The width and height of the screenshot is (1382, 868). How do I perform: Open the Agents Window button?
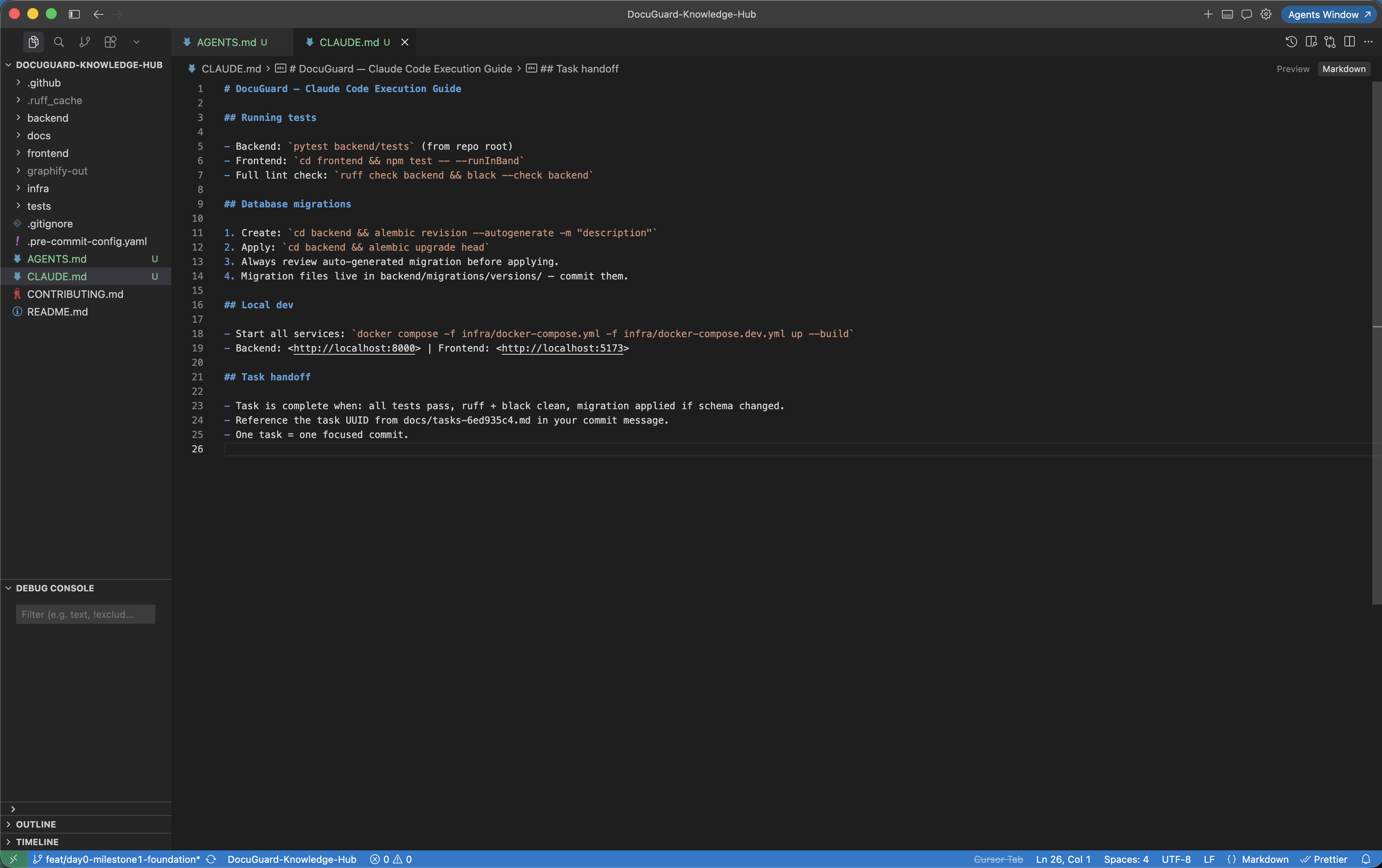click(x=1329, y=14)
